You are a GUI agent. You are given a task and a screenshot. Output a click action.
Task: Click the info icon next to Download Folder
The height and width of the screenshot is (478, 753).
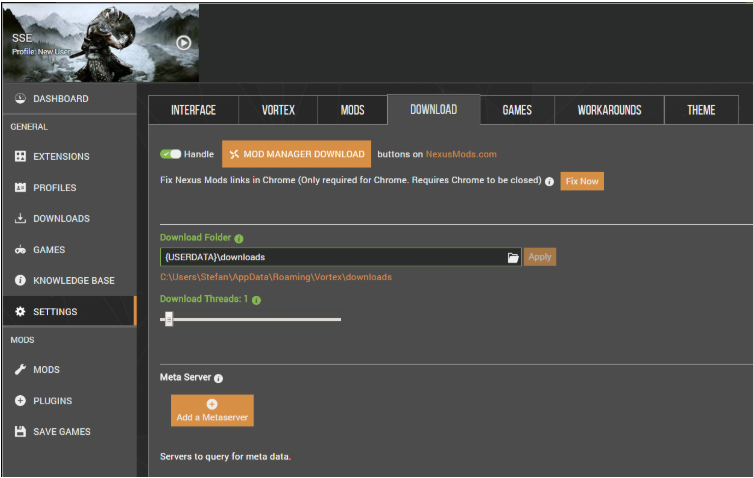(239, 238)
